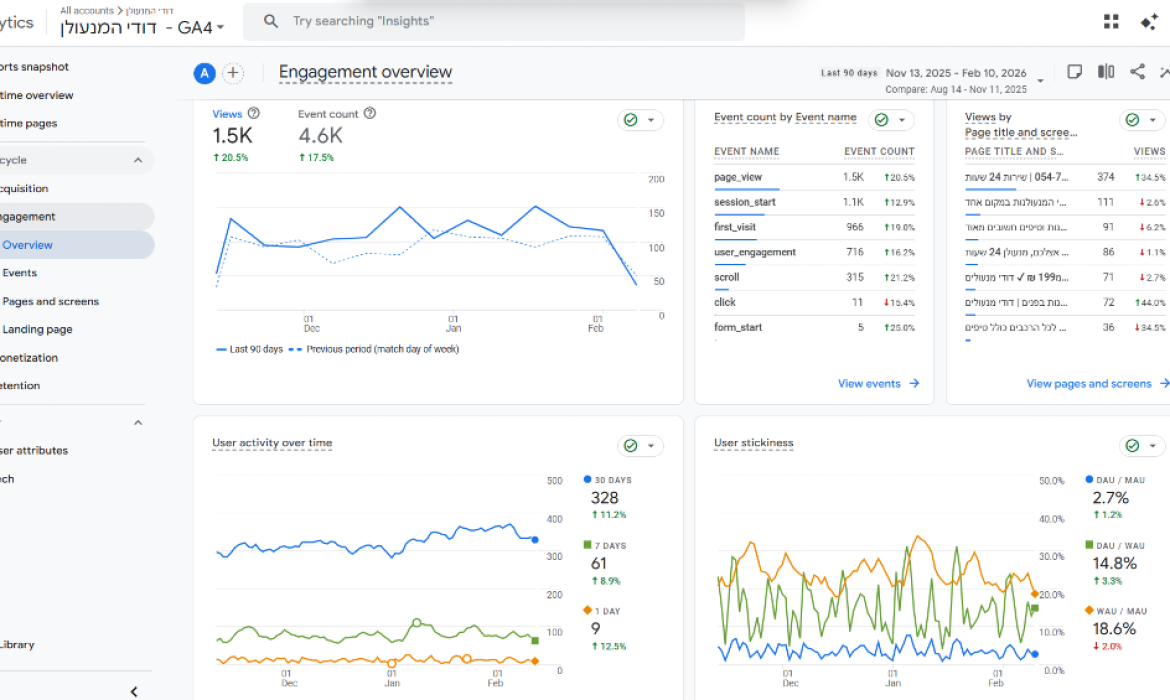This screenshot has height=700, width=1170.
Task: Open Insights with the sparkle icon
Action: [x=1151, y=21]
